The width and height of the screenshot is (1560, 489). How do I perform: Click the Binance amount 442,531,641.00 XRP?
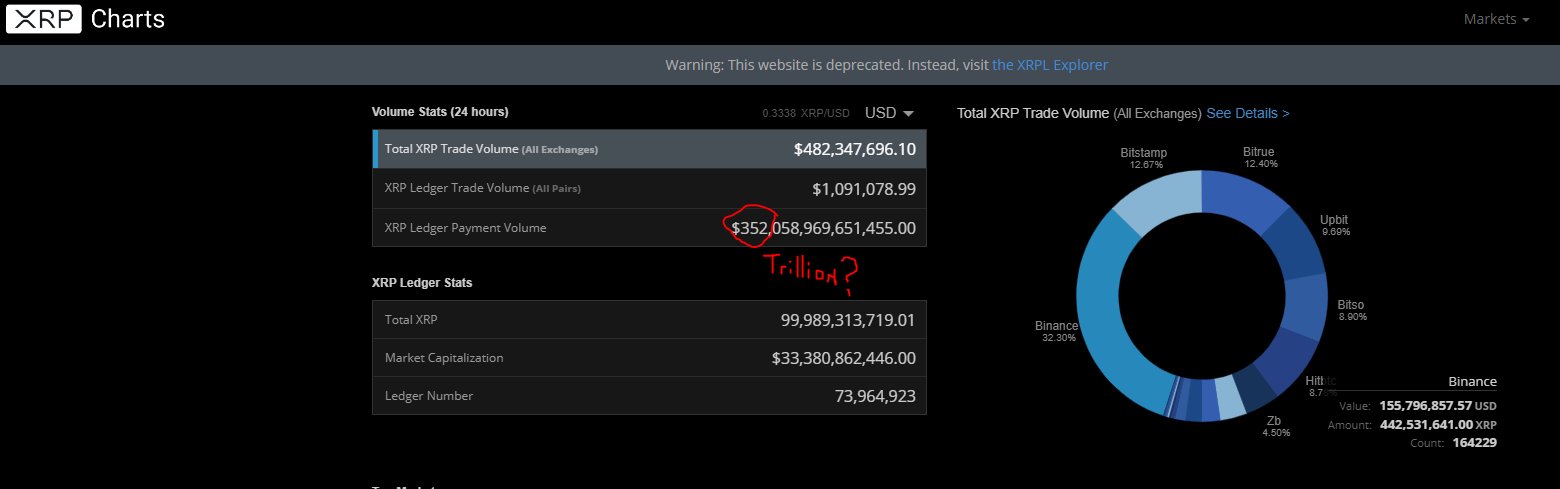tap(1438, 425)
